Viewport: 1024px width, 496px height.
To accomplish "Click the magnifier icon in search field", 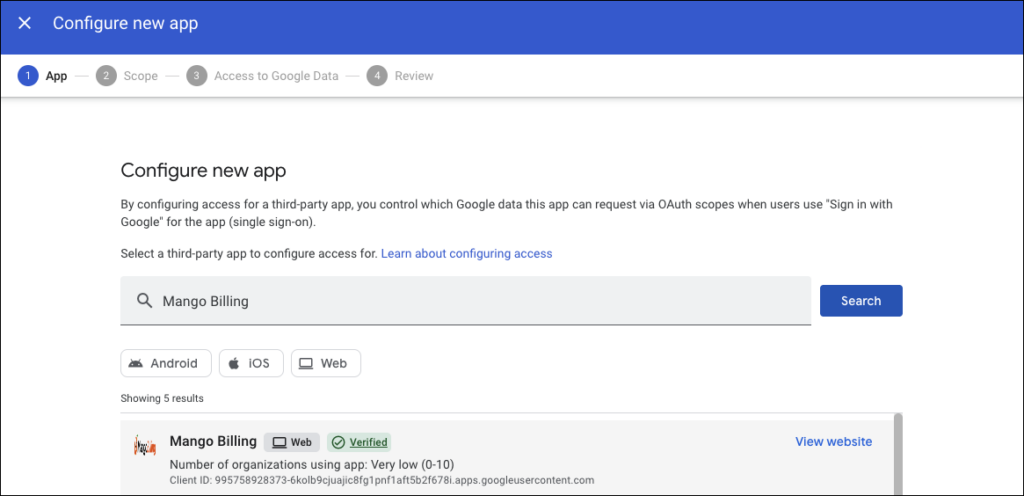I will [x=144, y=300].
